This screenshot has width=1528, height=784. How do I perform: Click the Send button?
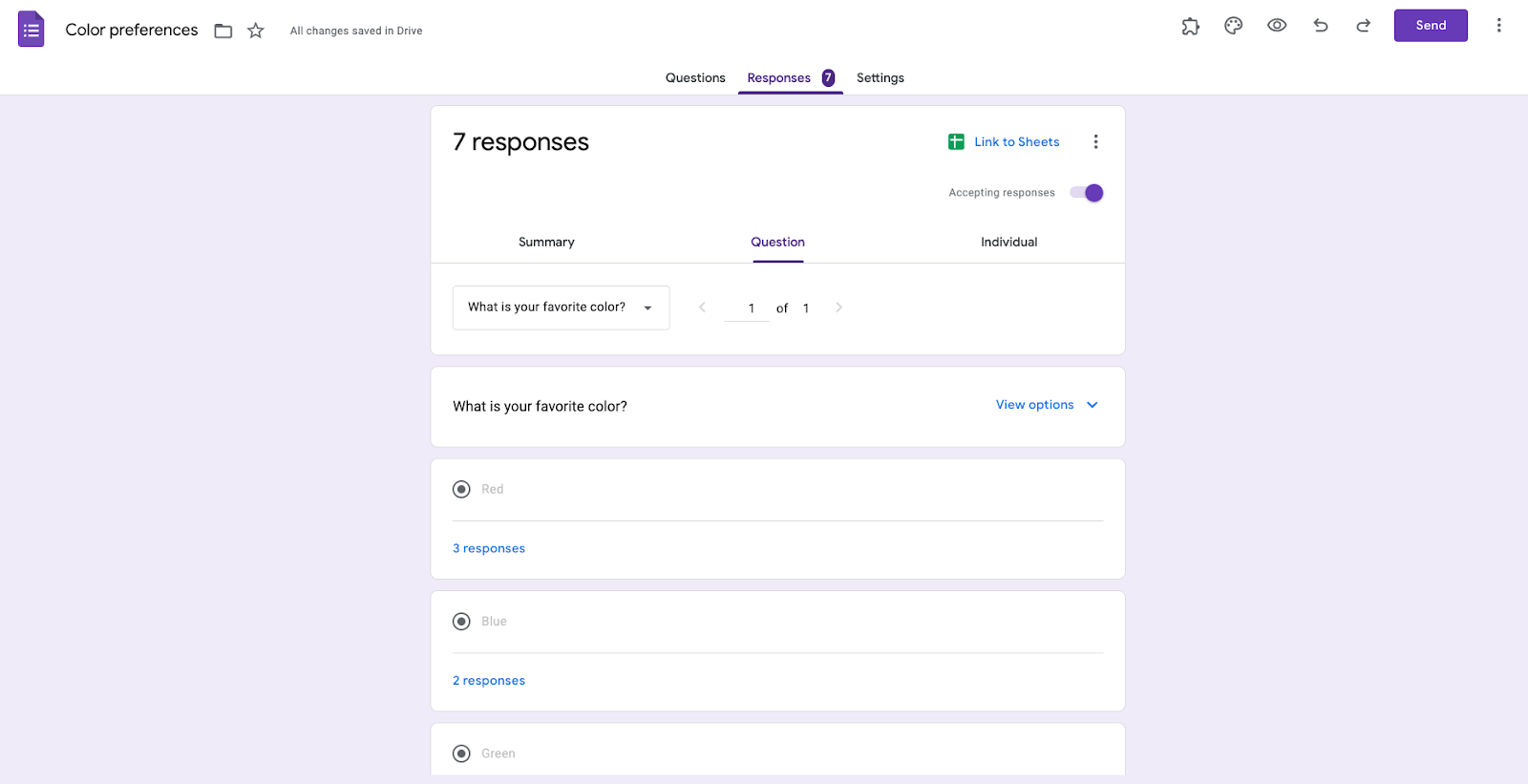[x=1430, y=26]
